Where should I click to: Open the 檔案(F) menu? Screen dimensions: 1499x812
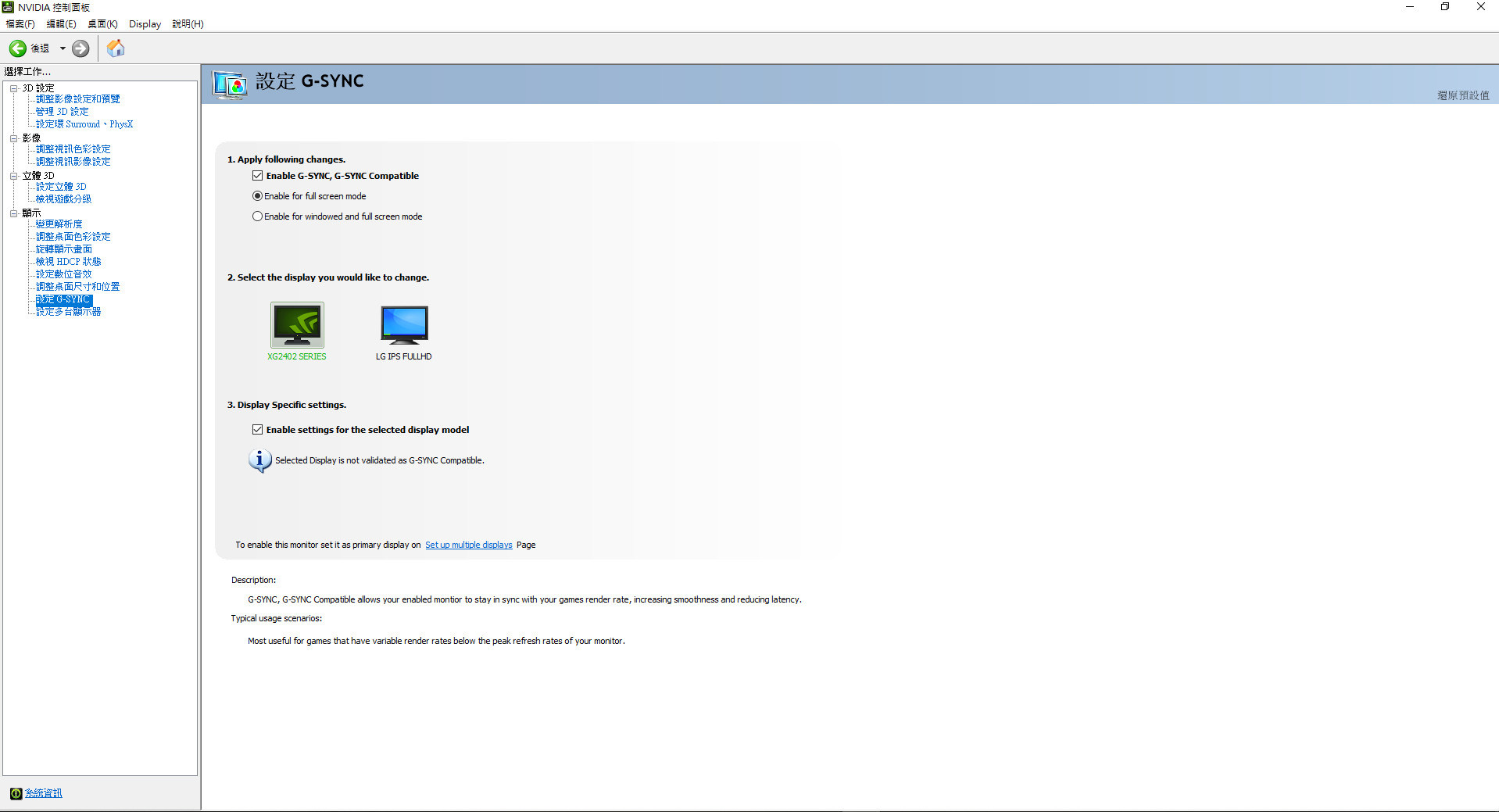coord(20,24)
